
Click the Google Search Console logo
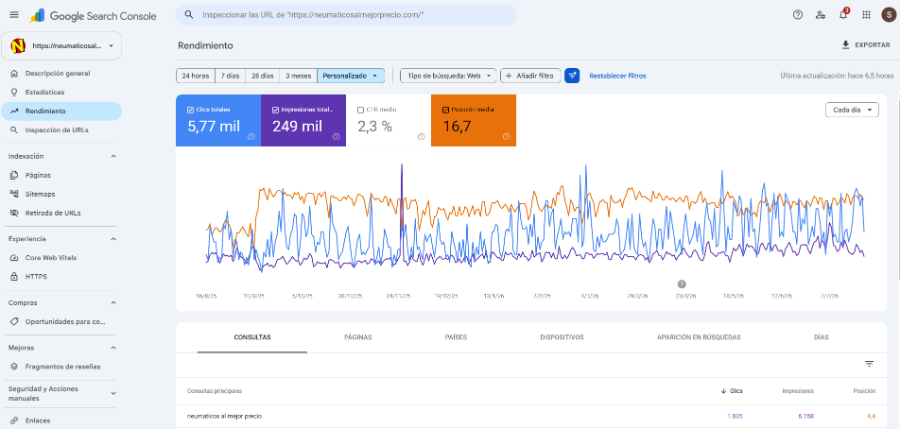pyautogui.click(x=93, y=16)
